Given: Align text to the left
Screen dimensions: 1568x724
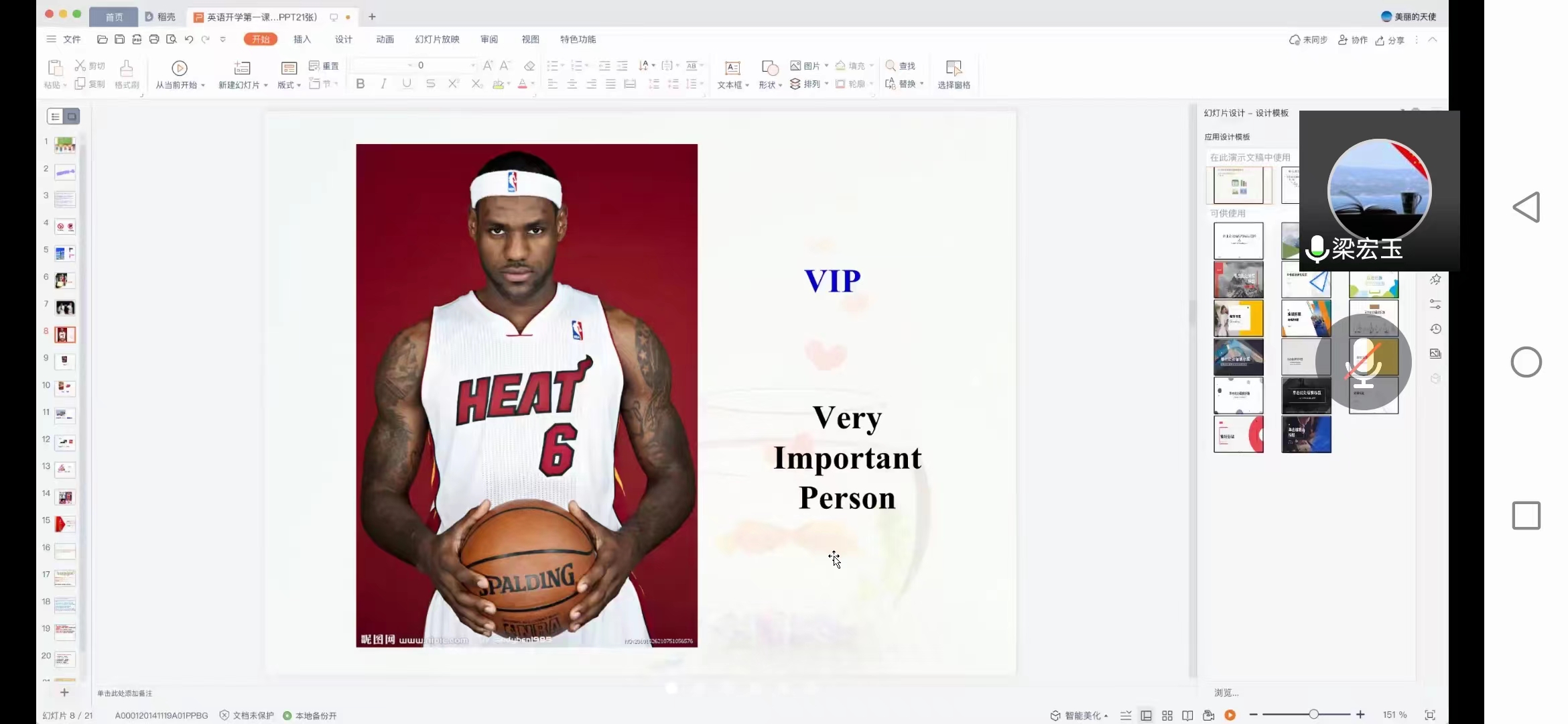Looking at the screenshot, I should pos(553,84).
